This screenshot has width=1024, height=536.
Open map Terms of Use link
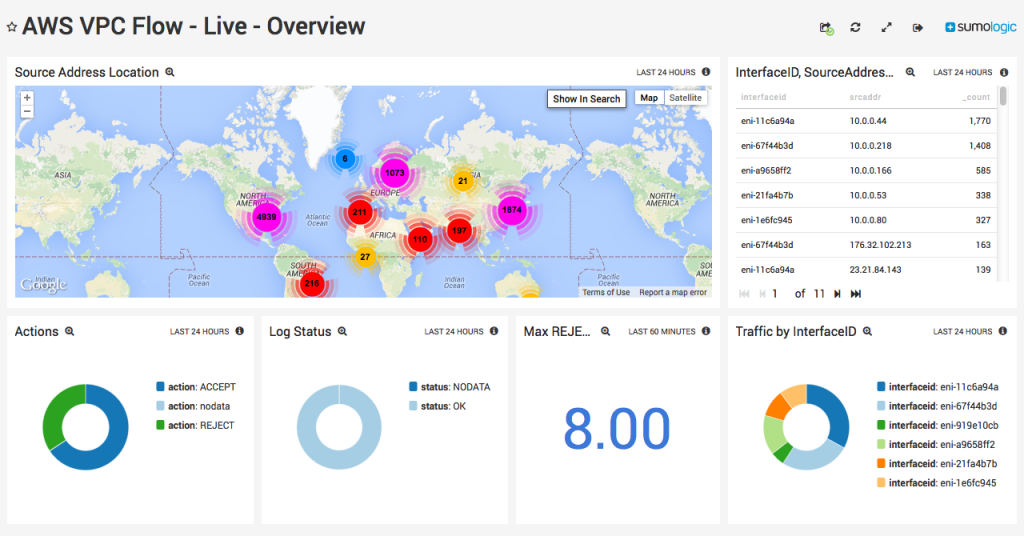coord(606,292)
